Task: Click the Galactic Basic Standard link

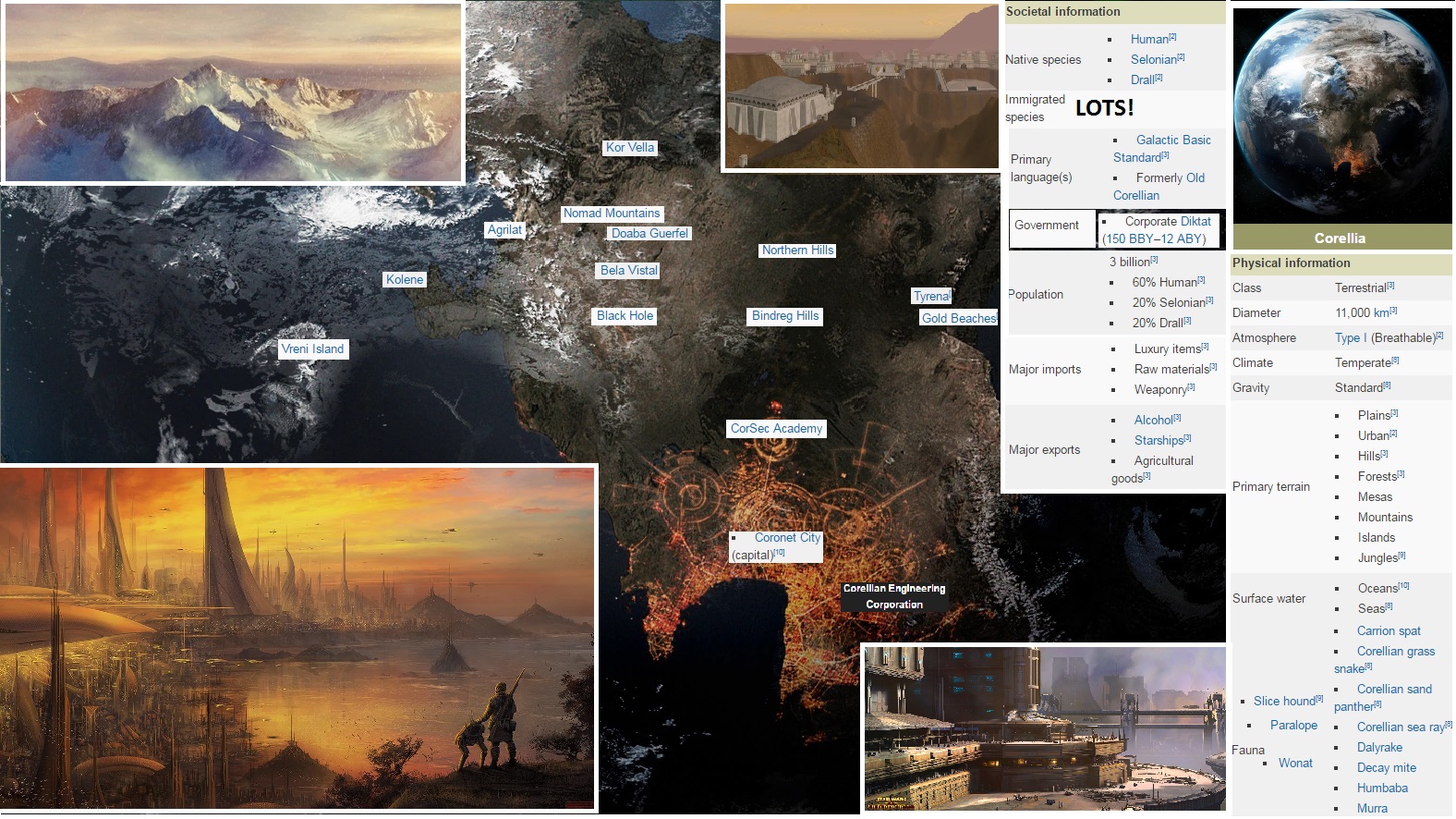Action: [1172, 141]
